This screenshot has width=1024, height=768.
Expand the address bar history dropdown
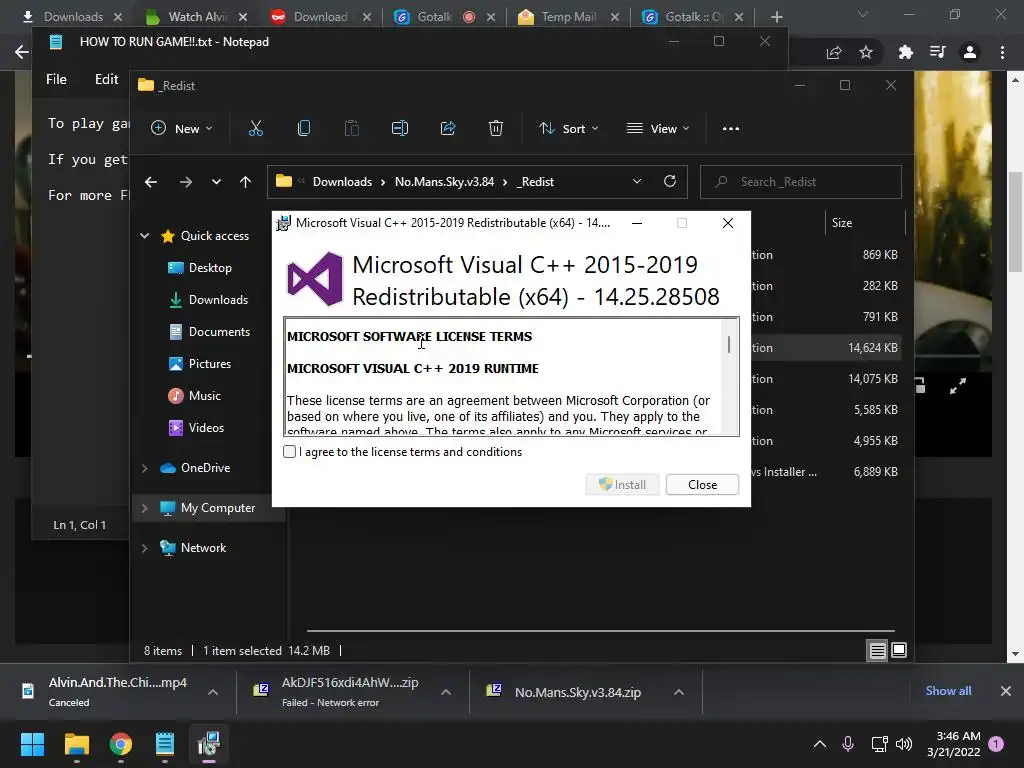(637, 182)
